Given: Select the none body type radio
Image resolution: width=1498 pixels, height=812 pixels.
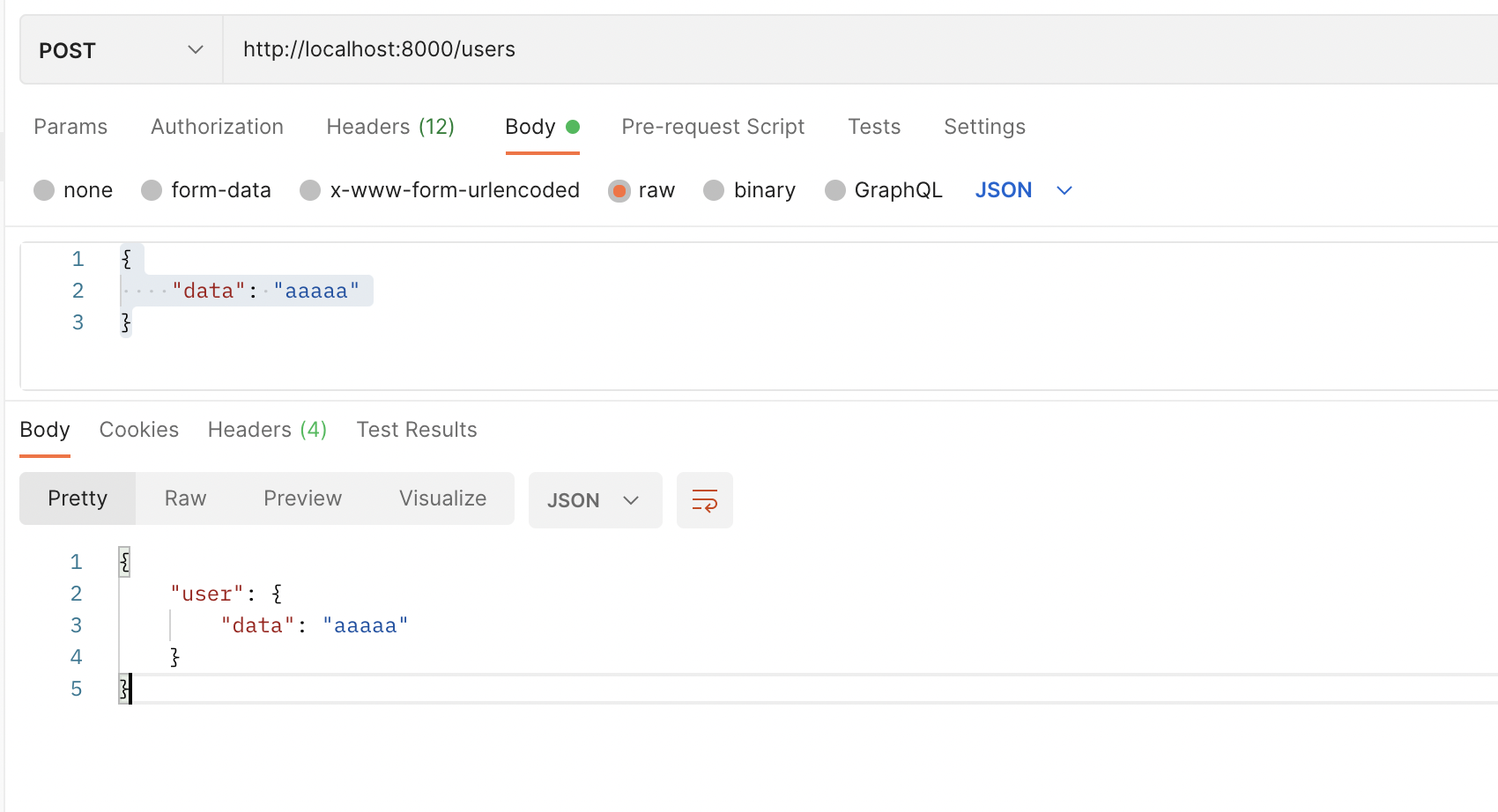Looking at the screenshot, I should 44,190.
